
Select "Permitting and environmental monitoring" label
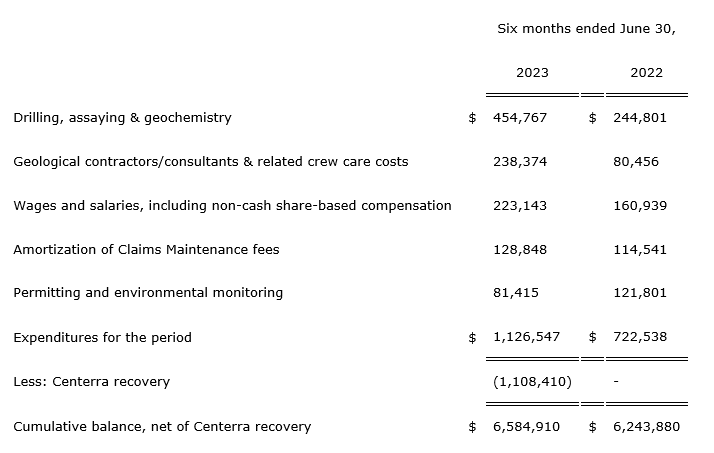(x=148, y=293)
